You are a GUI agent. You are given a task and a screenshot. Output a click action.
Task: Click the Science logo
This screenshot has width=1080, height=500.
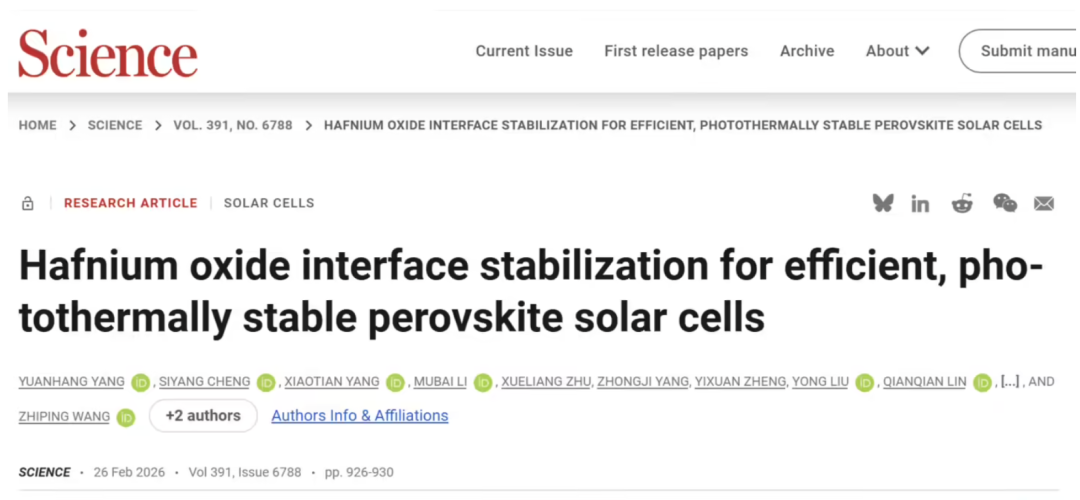108,52
